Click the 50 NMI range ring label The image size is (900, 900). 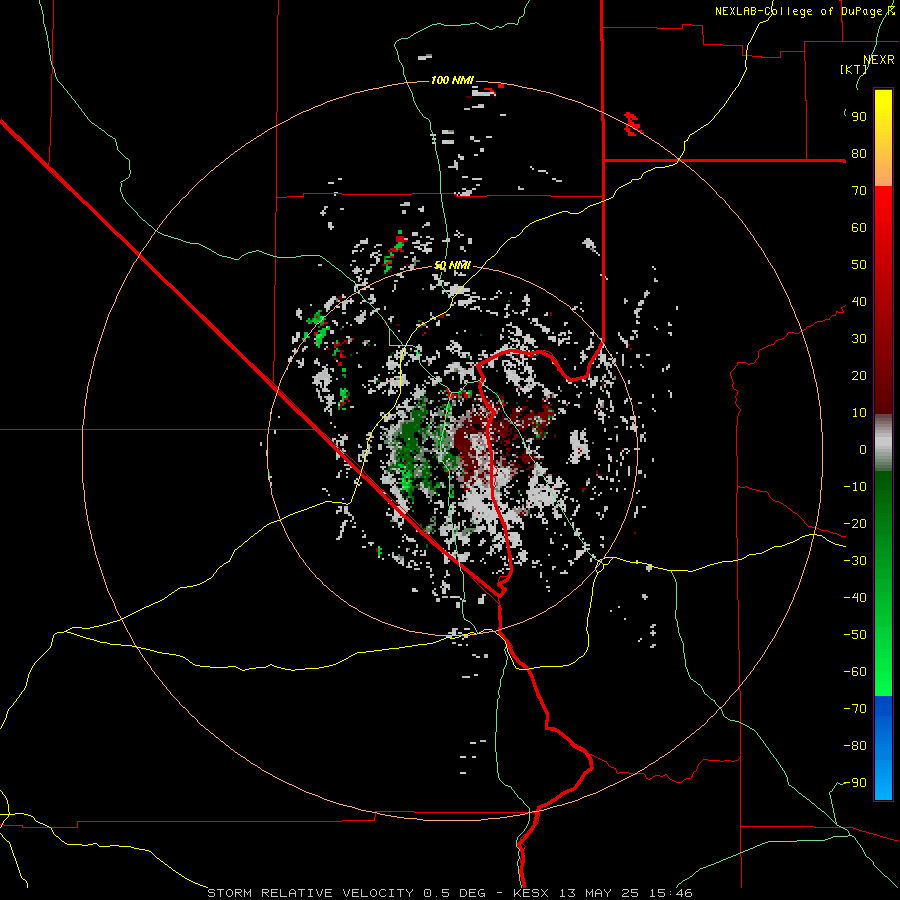(x=452, y=265)
